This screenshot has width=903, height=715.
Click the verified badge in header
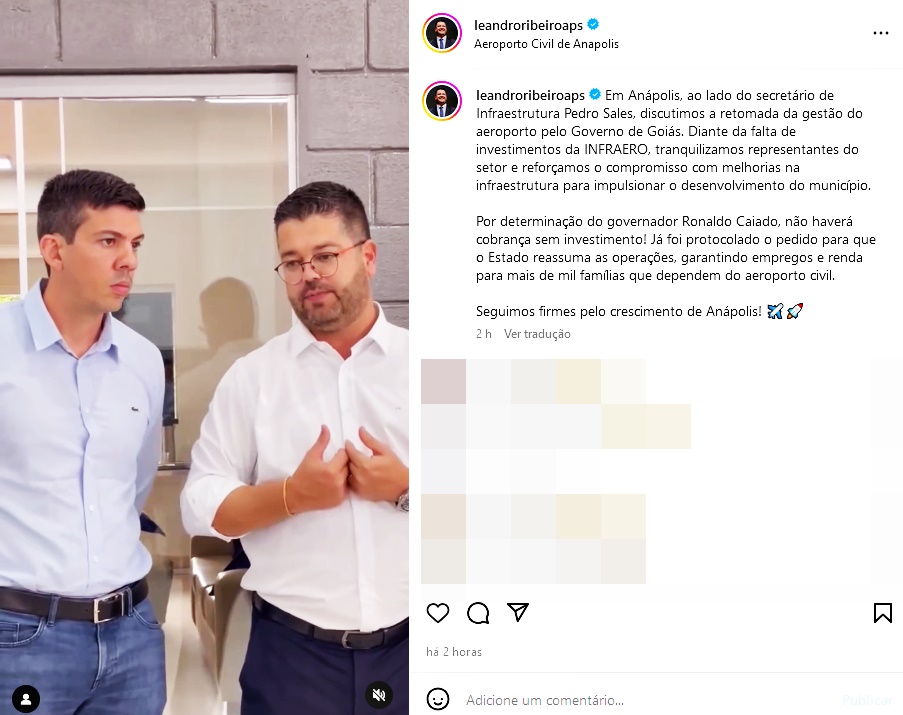[593, 25]
